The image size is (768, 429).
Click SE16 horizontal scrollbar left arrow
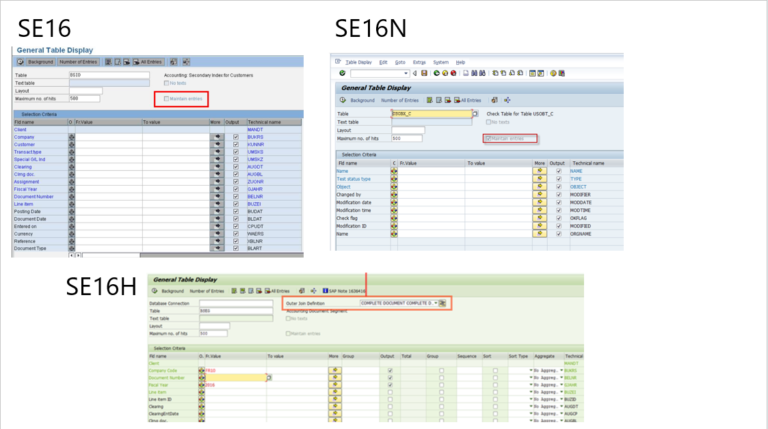[x=72, y=255]
